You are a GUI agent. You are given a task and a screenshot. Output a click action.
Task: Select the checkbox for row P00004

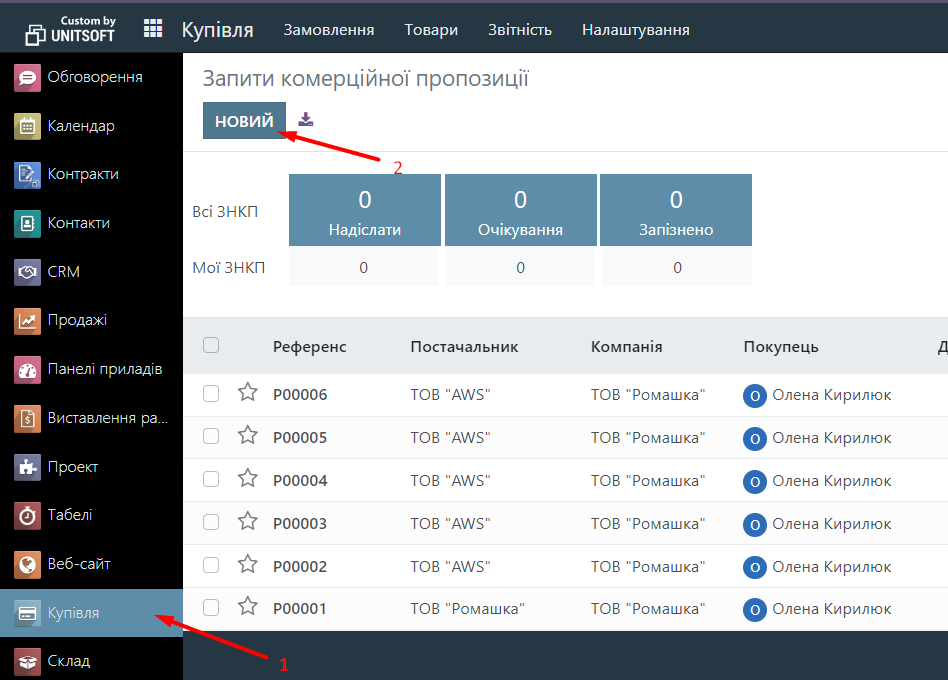click(x=211, y=480)
